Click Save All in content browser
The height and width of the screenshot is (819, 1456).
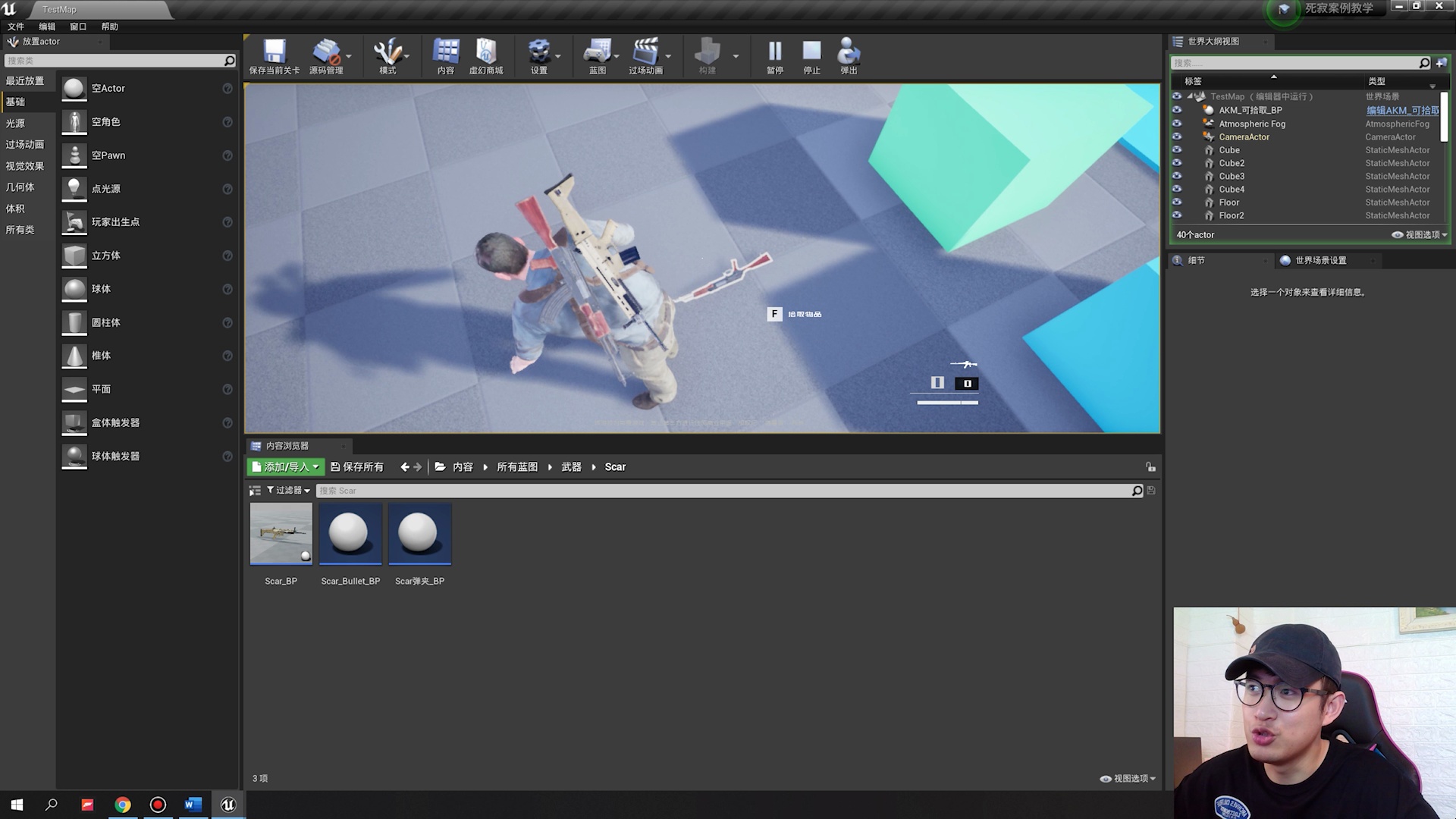(357, 466)
